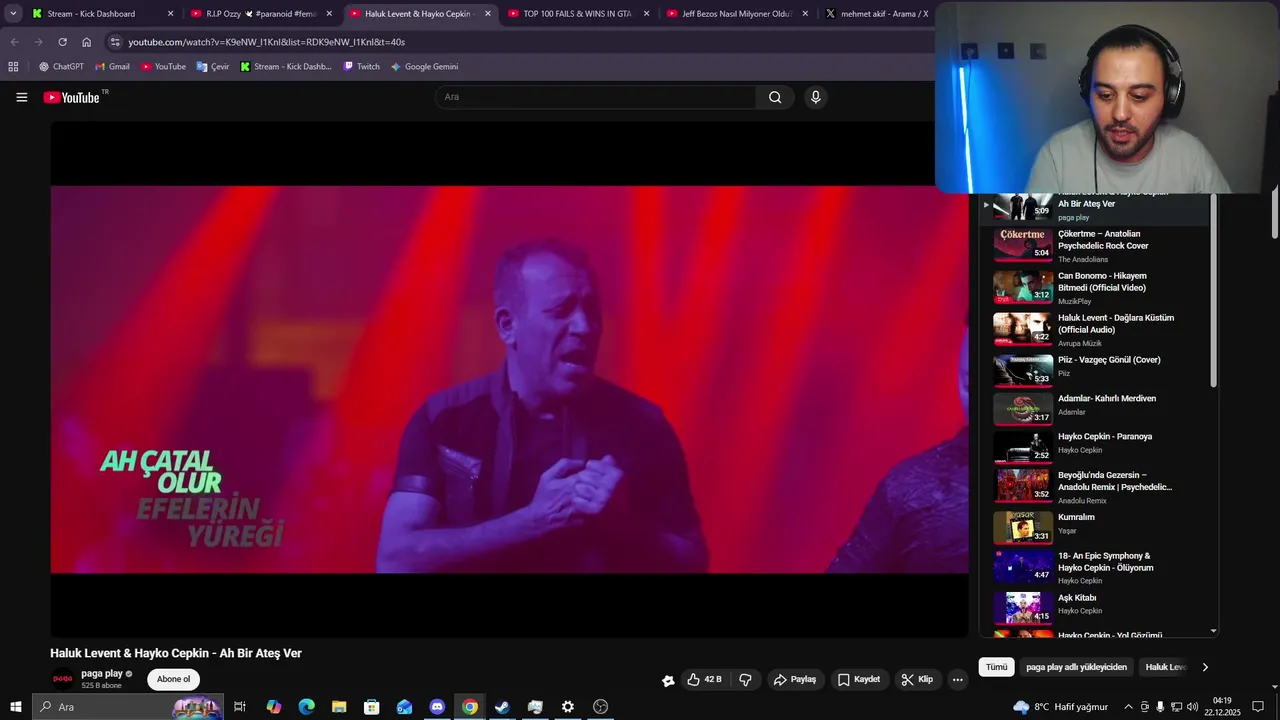The width and height of the screenshot is (1280, 720).
Task: Play '18- An Epic Symphony & Hayko Cepkin'
Action: click(x=1096, y=567)
